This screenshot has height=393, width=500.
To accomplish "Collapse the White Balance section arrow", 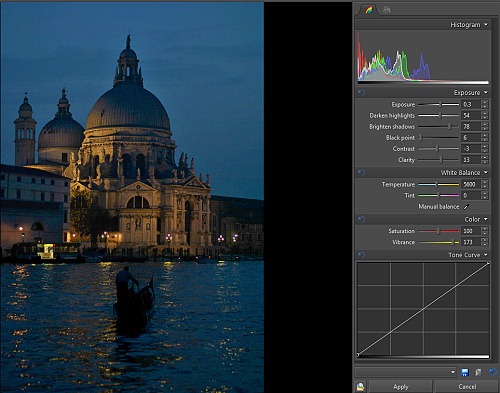I will point(486,172).
